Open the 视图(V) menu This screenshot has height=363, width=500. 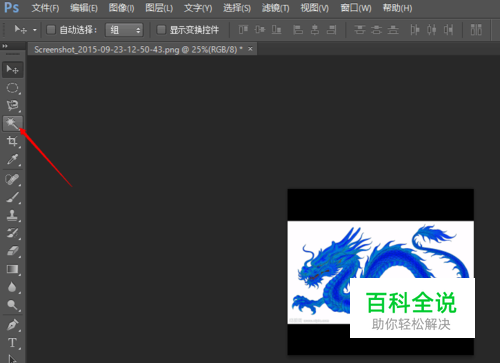pyautogui.click(x=314, y=8)
